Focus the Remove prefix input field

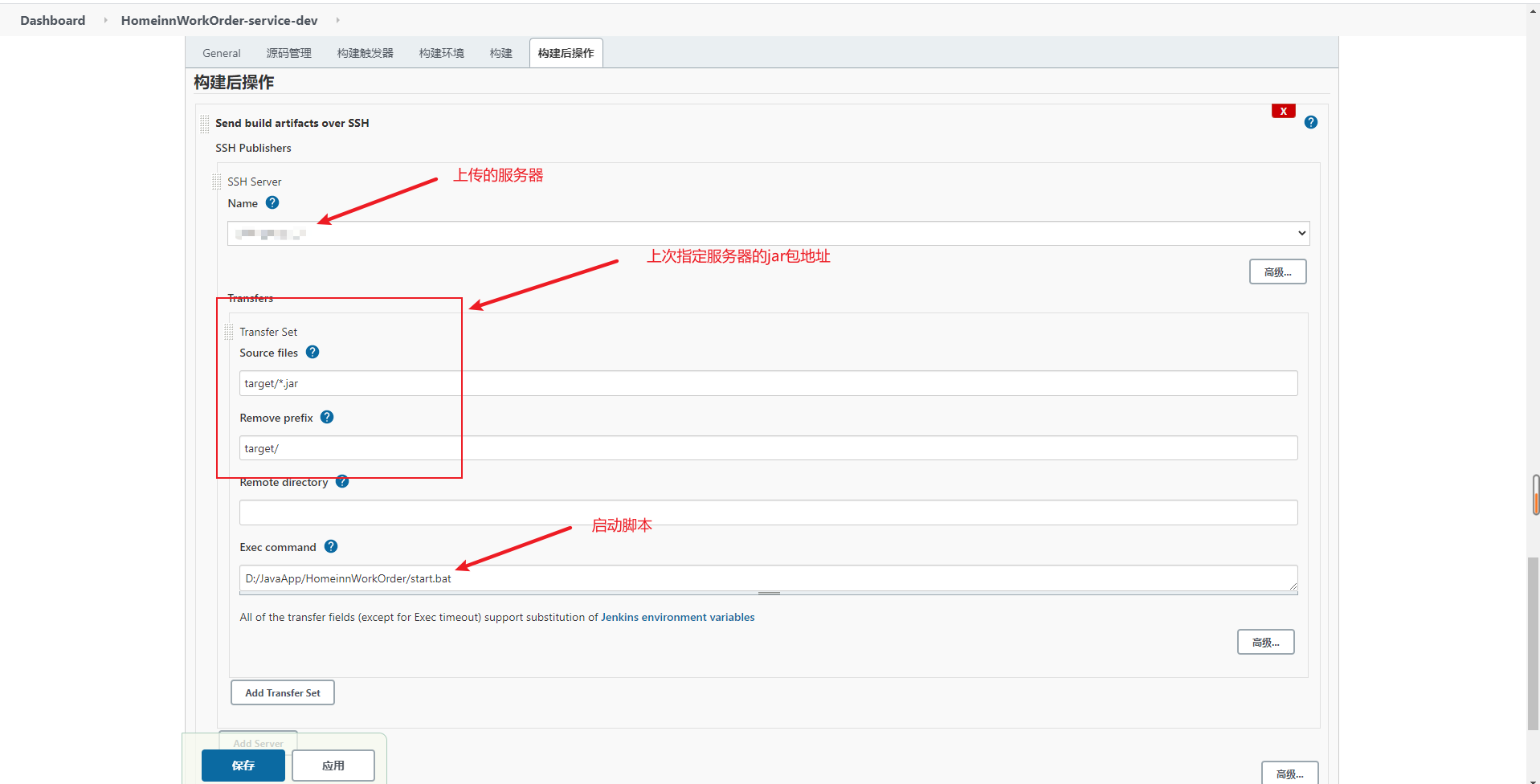coord(768,447)
